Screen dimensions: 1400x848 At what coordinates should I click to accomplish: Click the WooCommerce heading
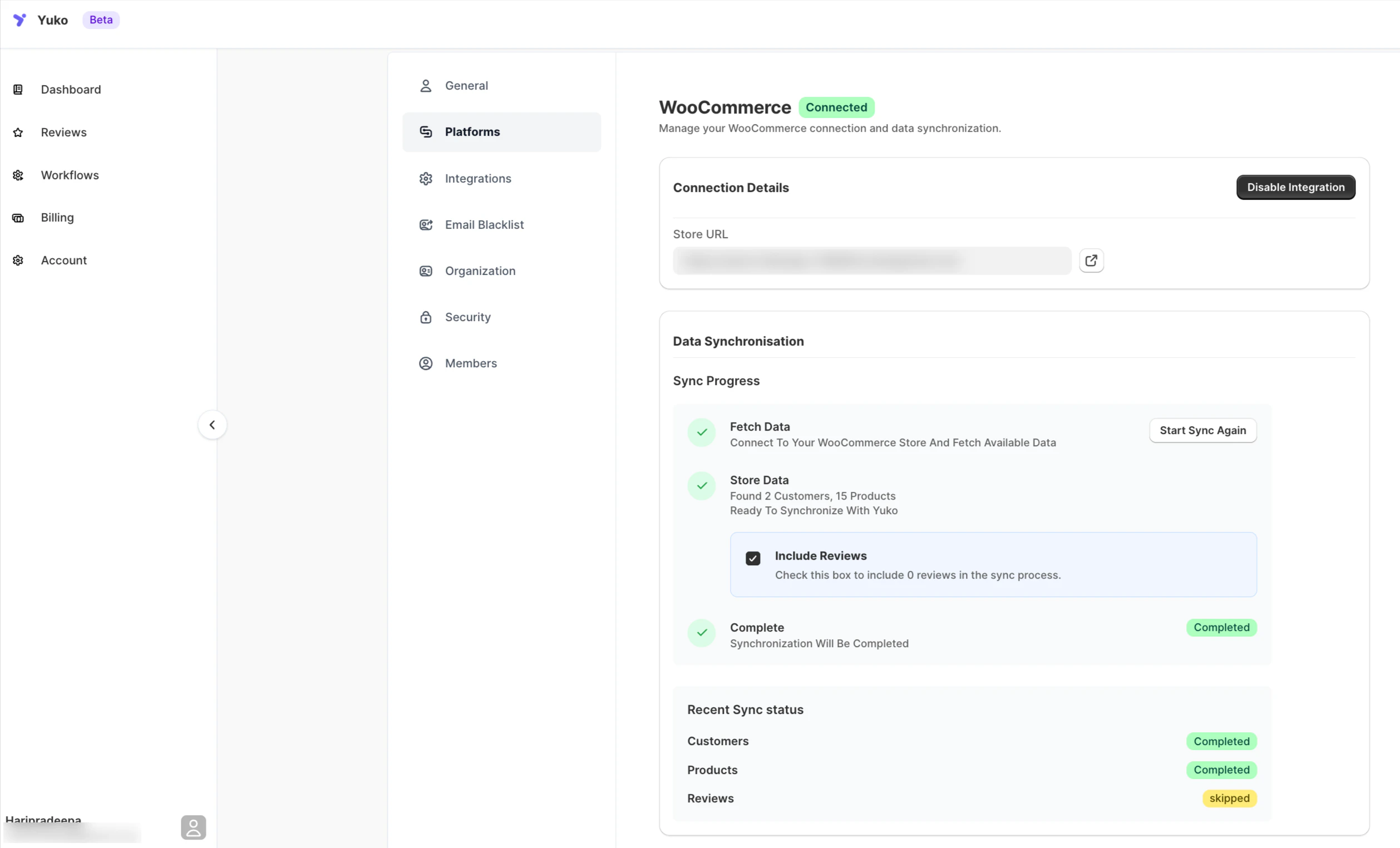725,107
